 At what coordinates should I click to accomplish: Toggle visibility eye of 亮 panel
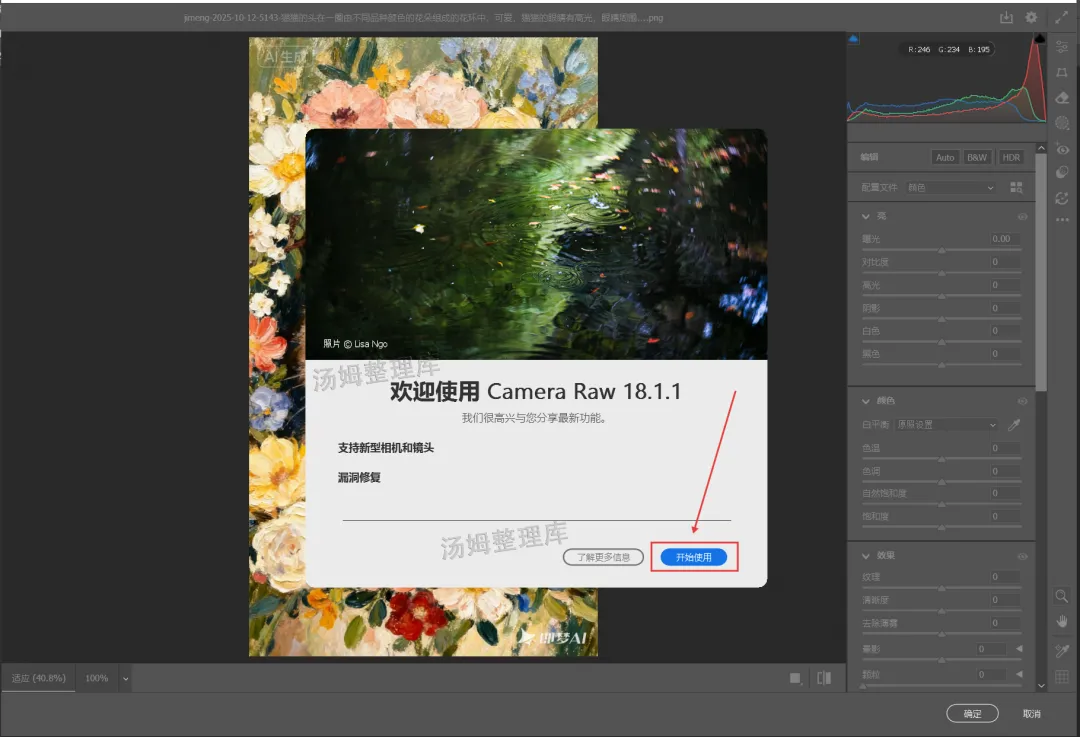click(1023, 216)
